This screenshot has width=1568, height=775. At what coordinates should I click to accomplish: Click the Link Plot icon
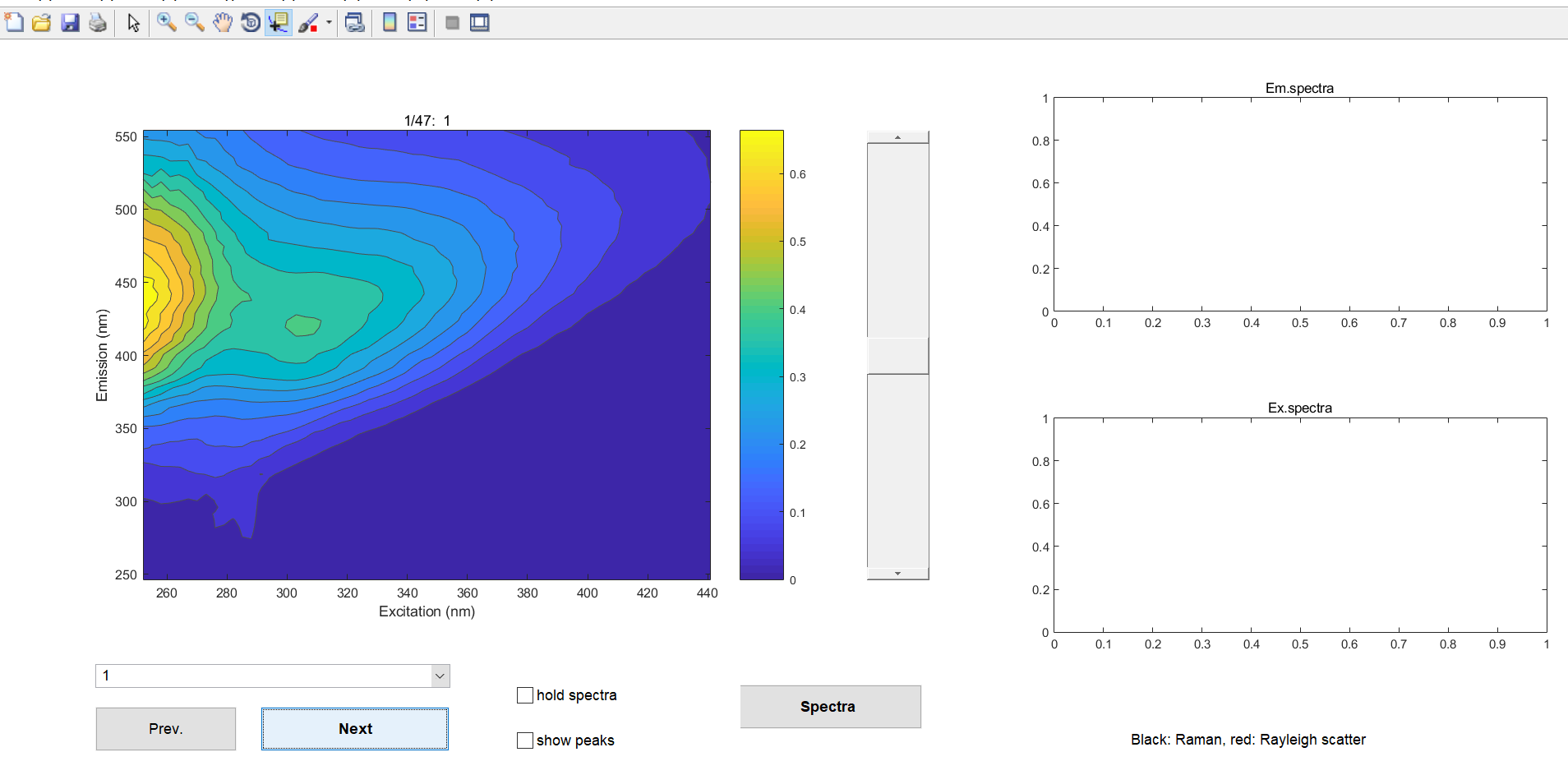click(x=355, y=23)
